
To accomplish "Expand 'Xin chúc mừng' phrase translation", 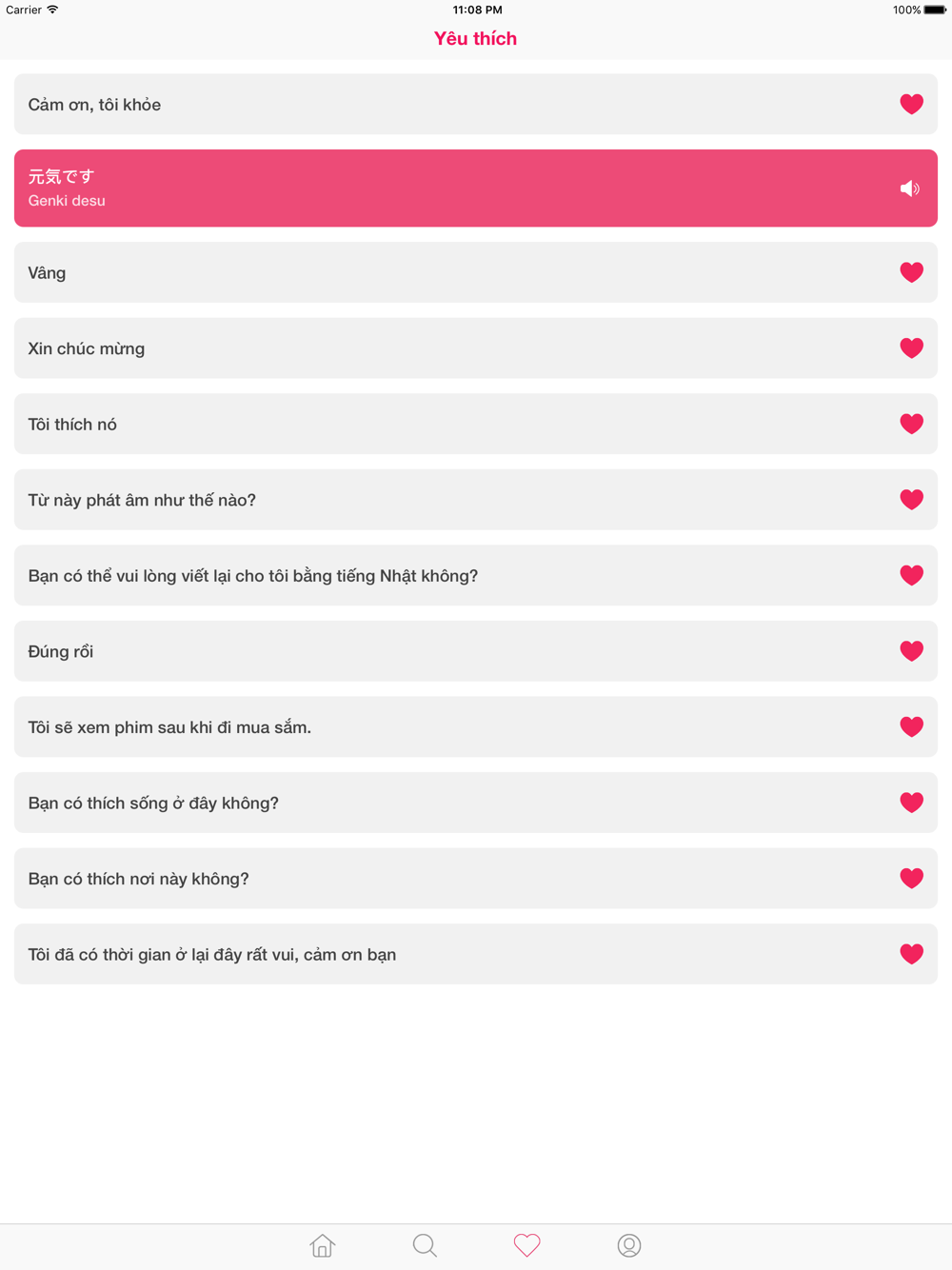I will coord(476,347).
